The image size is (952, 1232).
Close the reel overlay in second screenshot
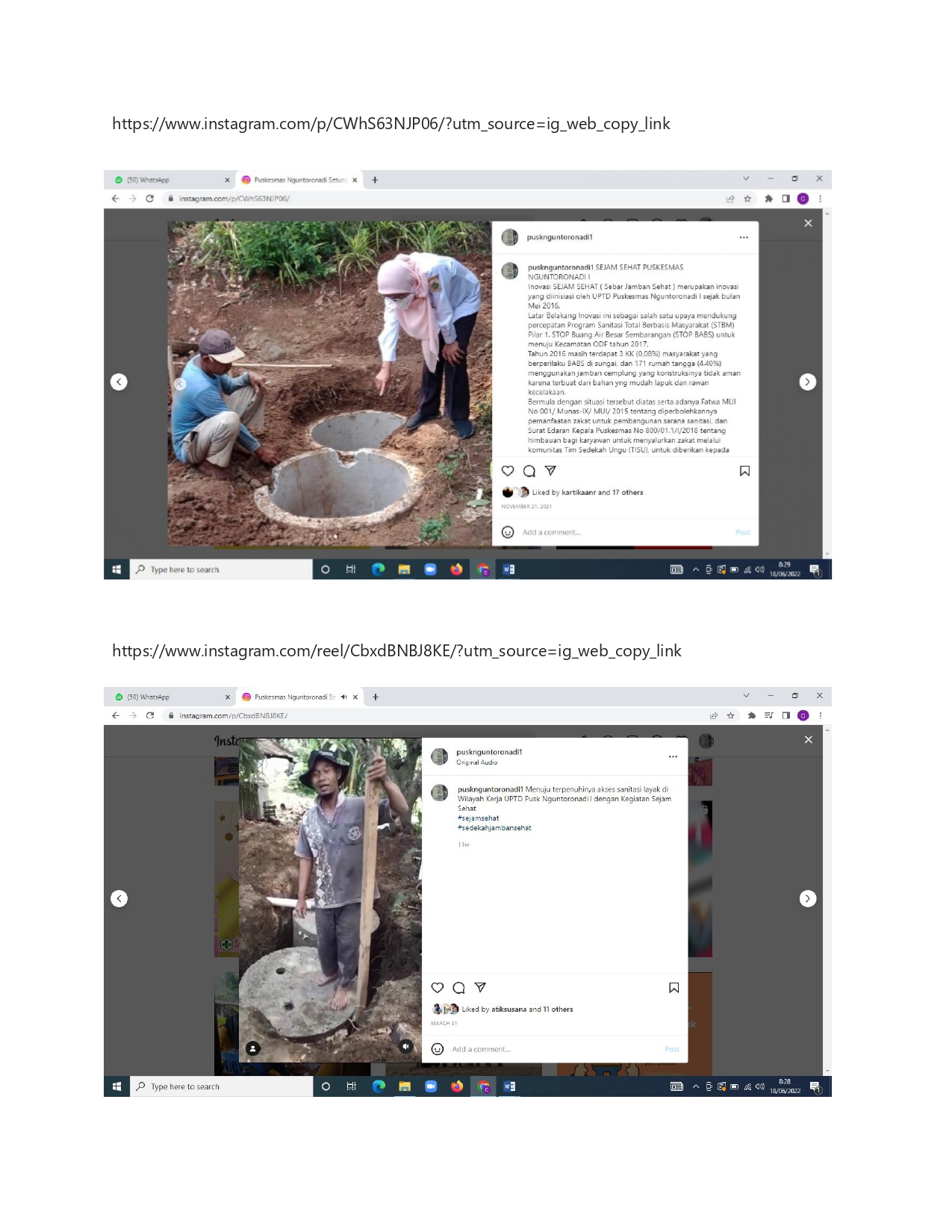808,740
